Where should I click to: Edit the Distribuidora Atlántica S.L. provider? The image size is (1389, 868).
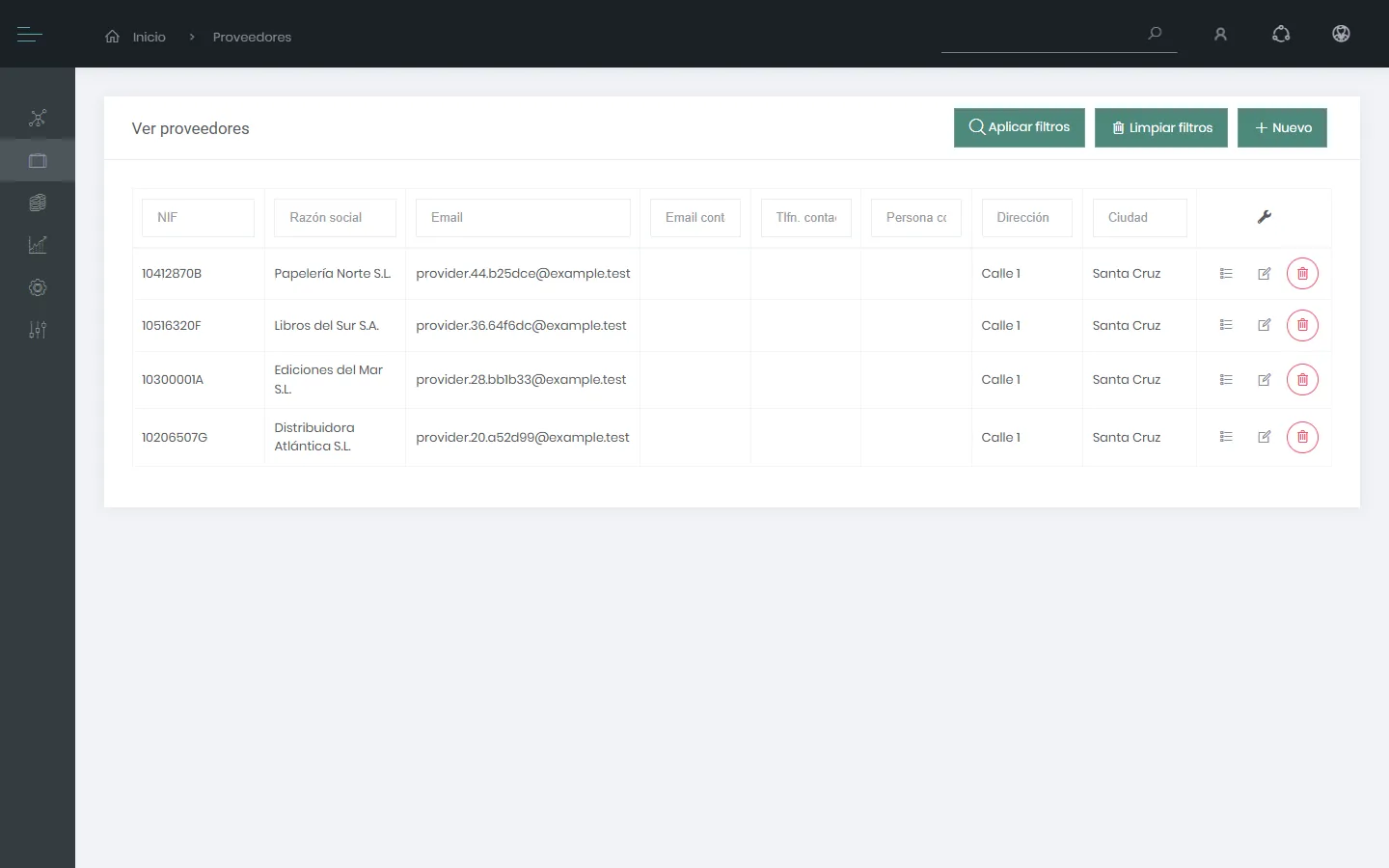(1265, 437)
